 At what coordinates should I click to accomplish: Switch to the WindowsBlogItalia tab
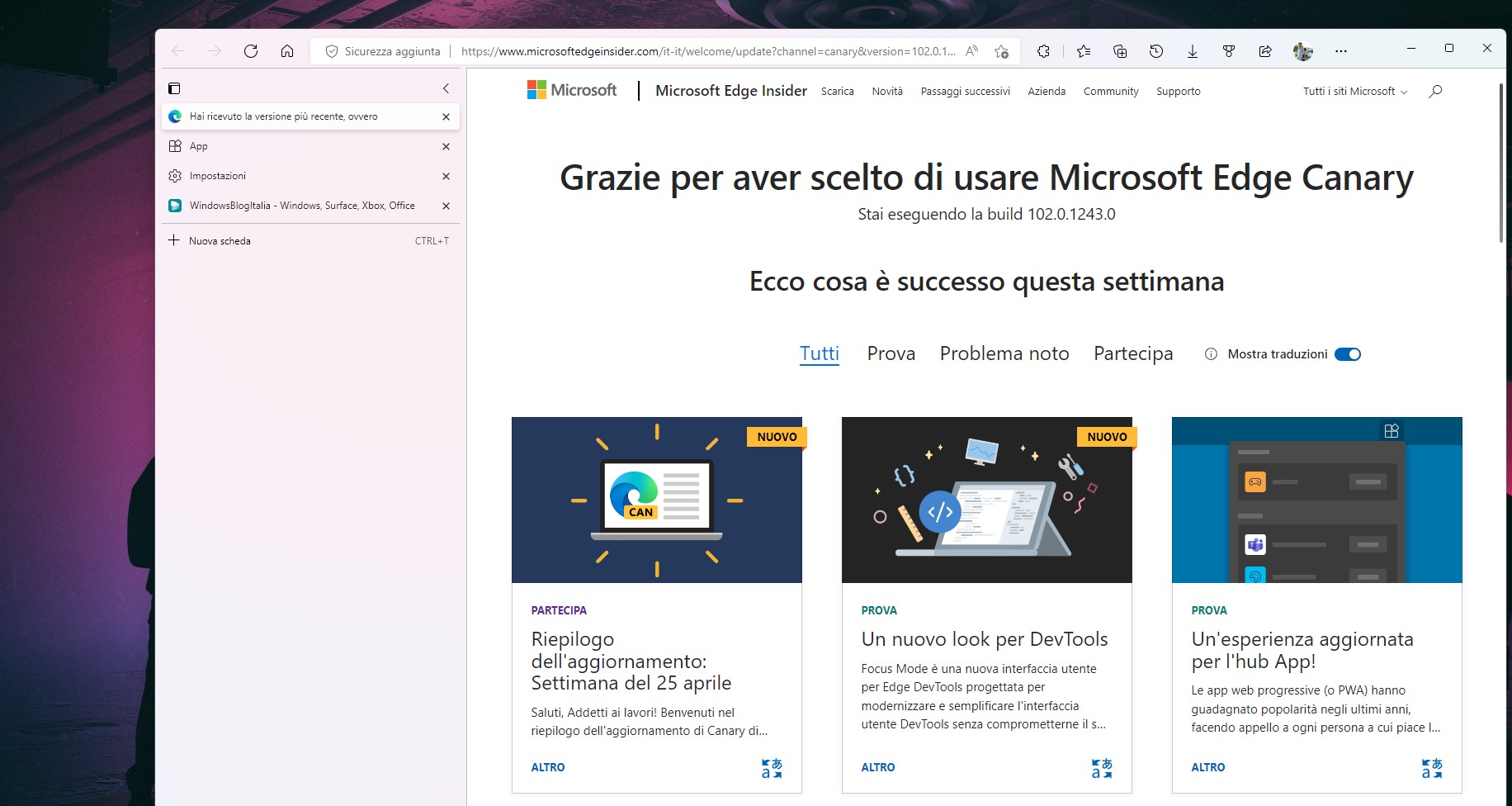310,206
